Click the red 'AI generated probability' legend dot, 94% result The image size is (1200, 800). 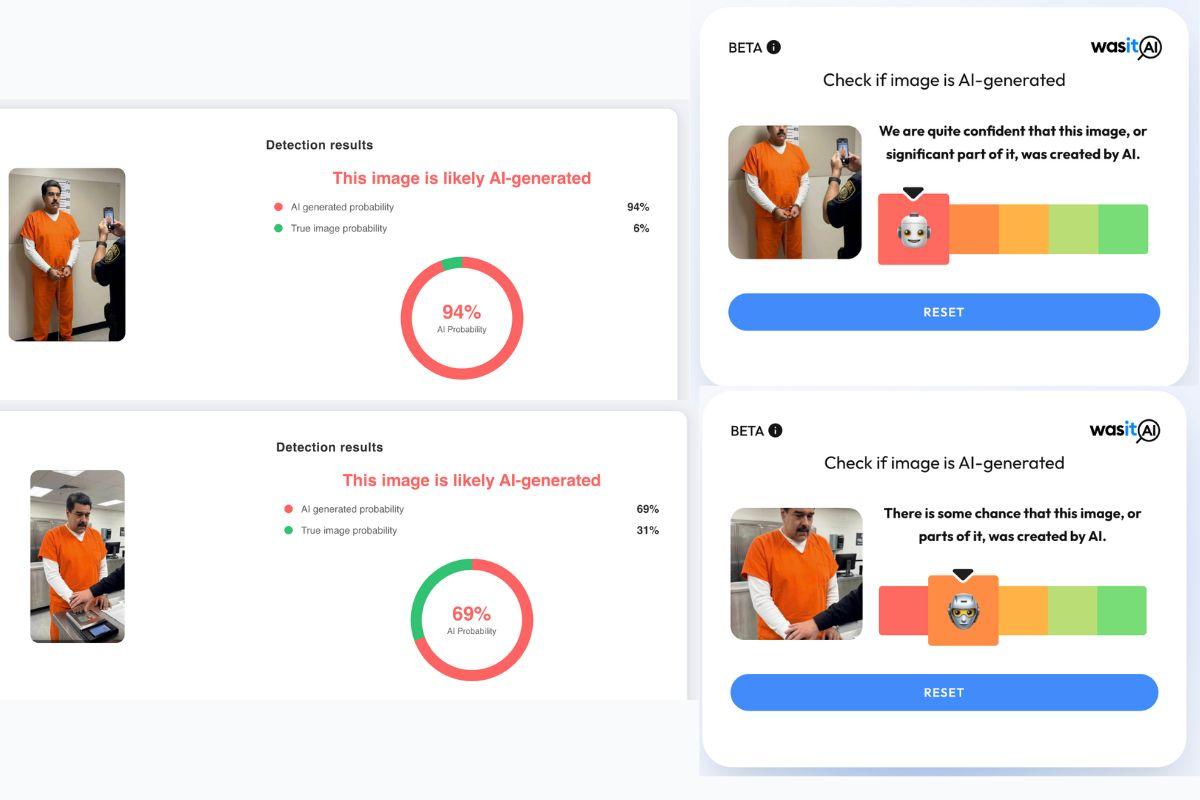[x=279, y=207]
